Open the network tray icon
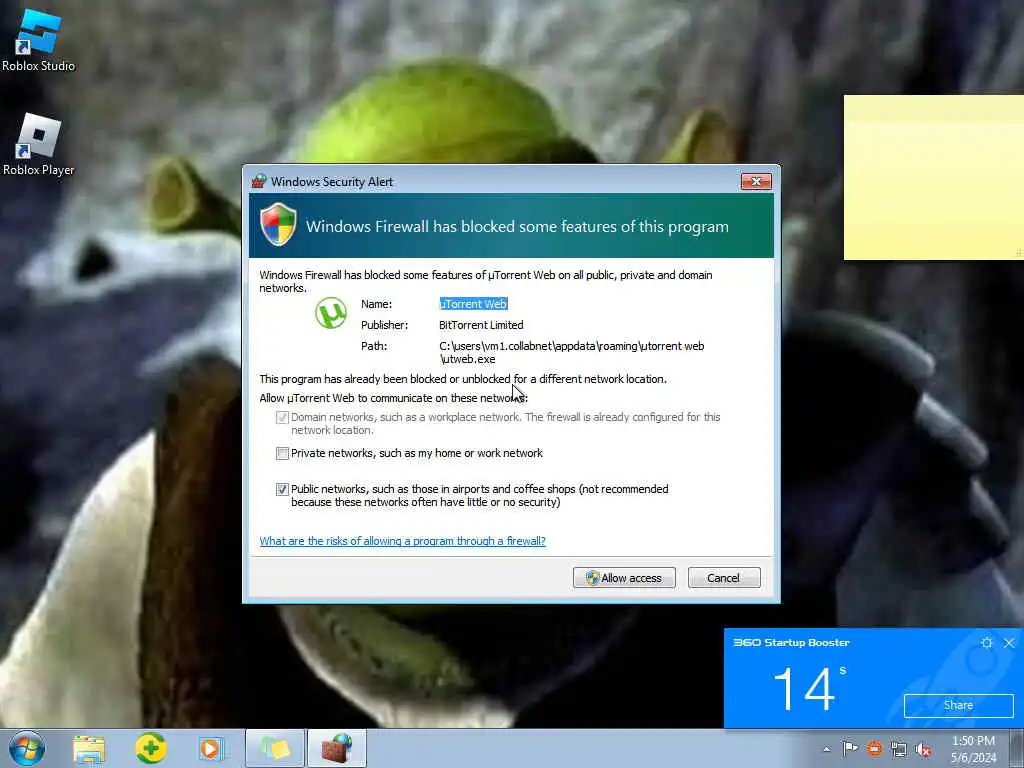This screenshot has width=1024, height=768. [899, 749]
